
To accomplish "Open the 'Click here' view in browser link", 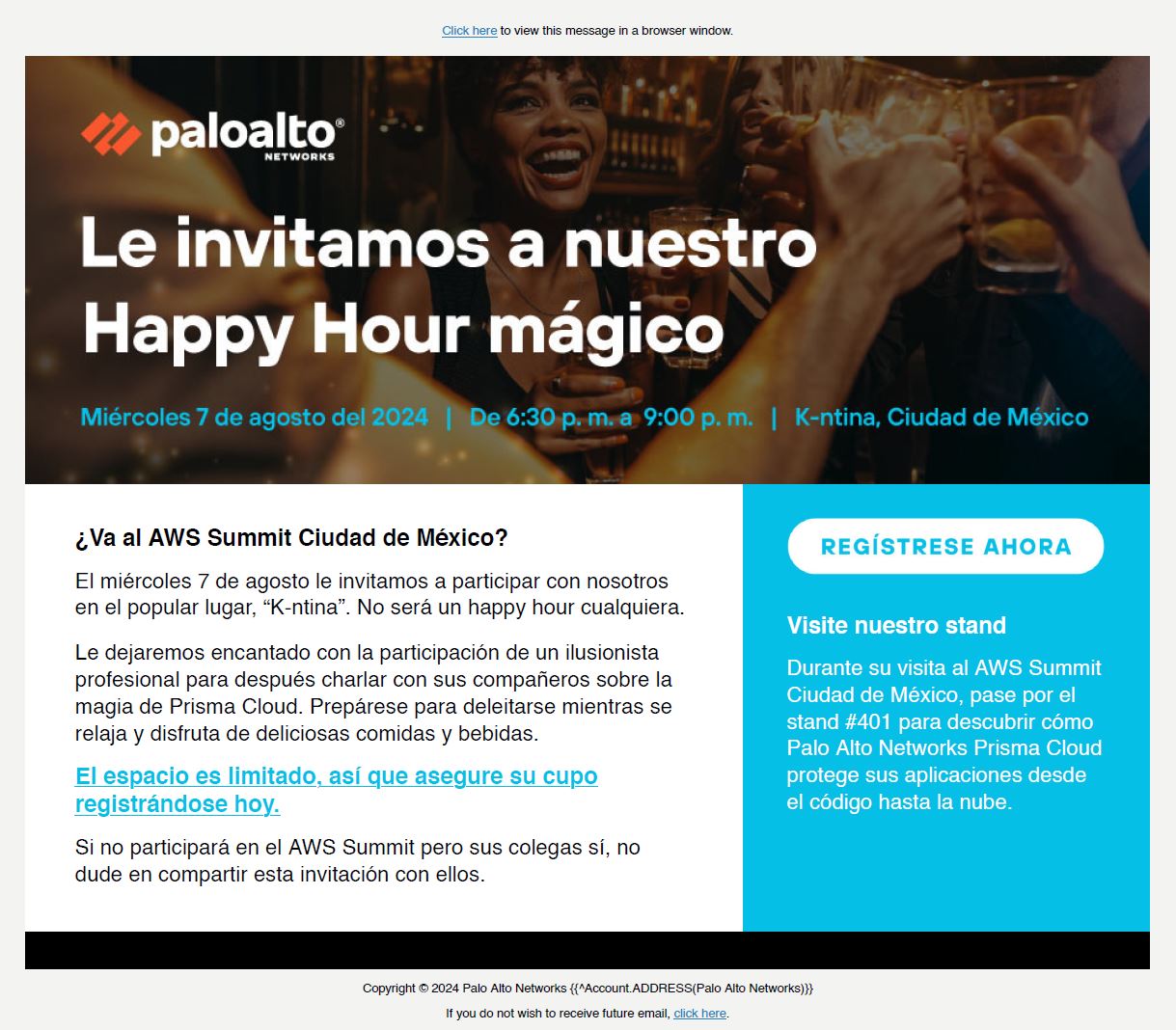I will click(469, 31).
